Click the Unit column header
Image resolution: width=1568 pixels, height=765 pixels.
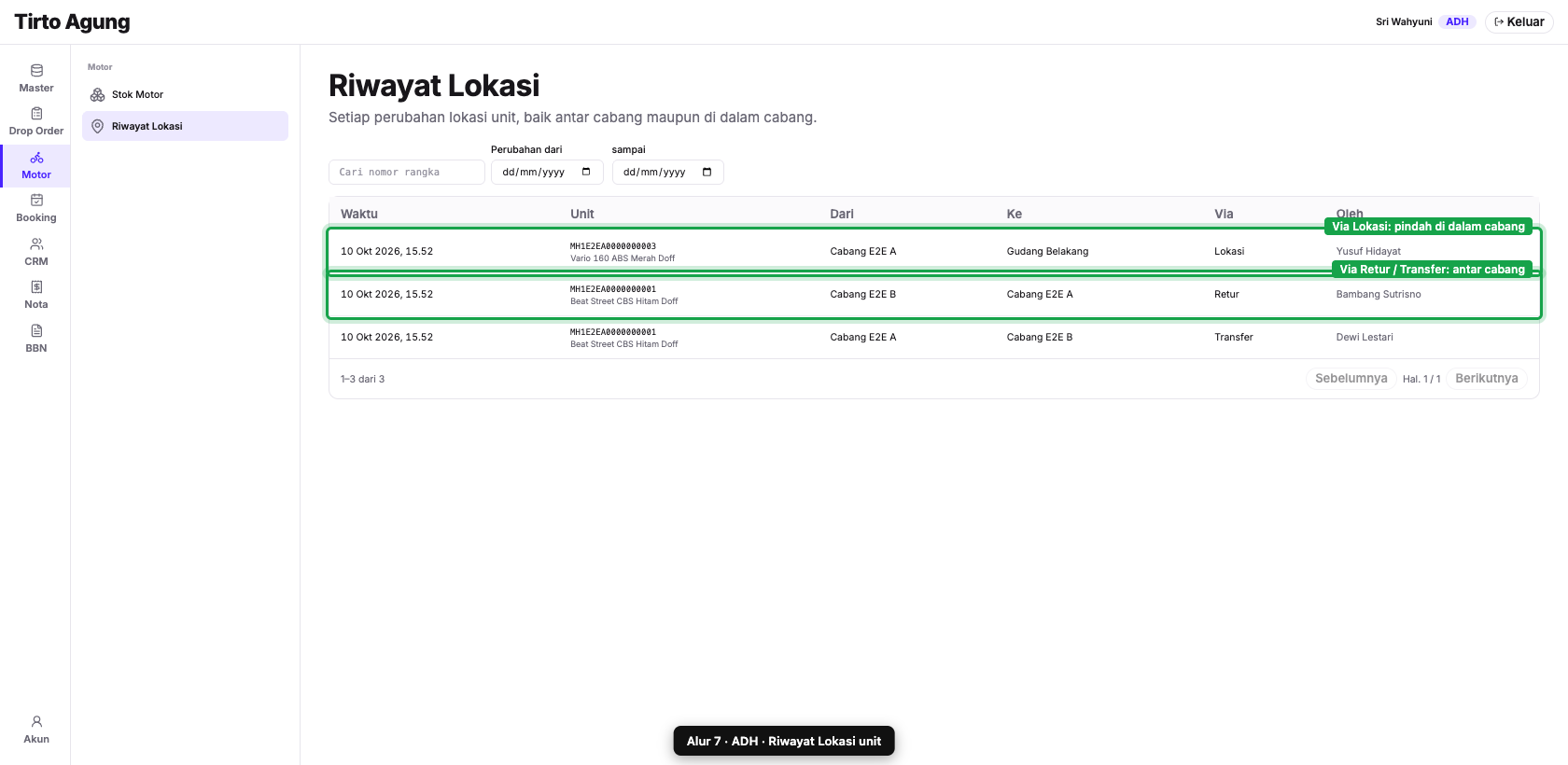click(582, 214)
